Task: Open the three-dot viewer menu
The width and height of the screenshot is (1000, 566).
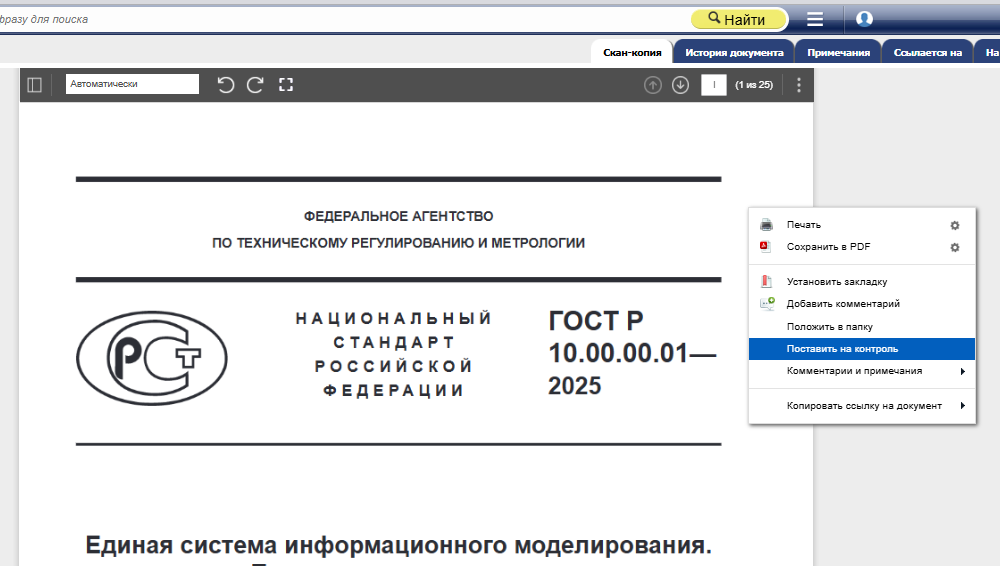Action: tap(798, 85)
